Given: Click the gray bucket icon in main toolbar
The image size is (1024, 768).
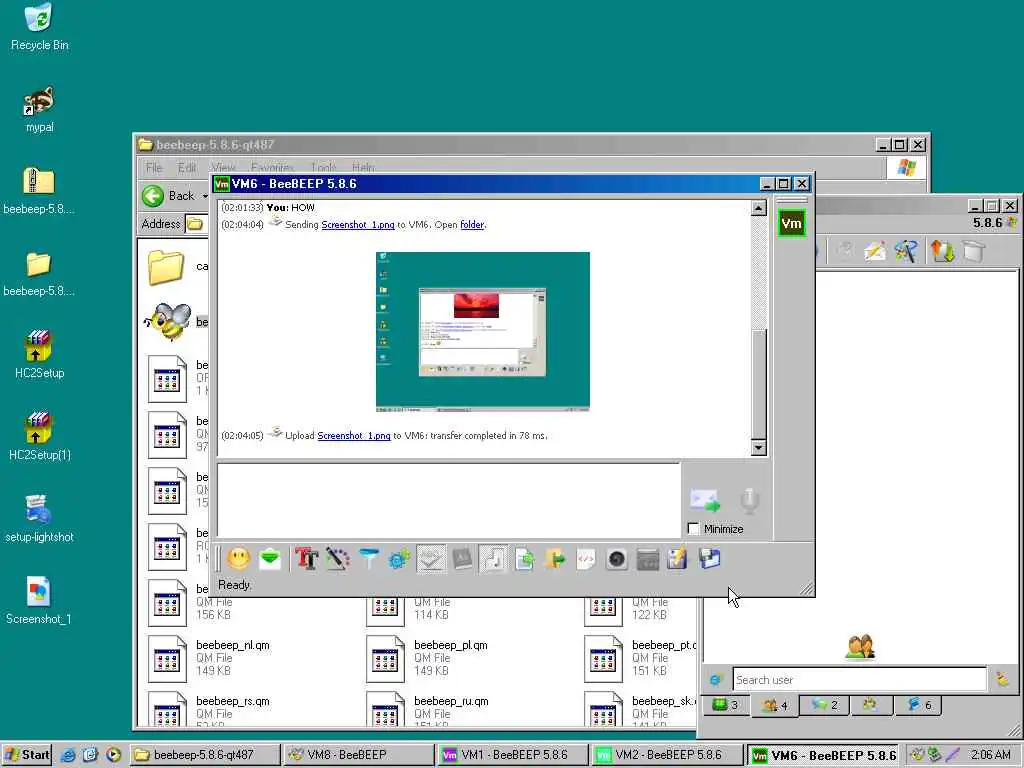Looking at the screenshot, I should coord(973,251).
